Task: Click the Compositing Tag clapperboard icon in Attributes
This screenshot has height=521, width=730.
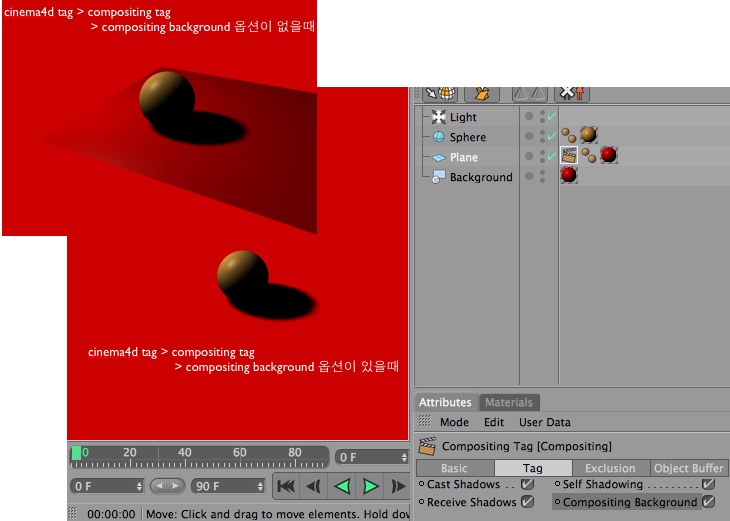Action: pyautogui.click(x=427, y=446)
